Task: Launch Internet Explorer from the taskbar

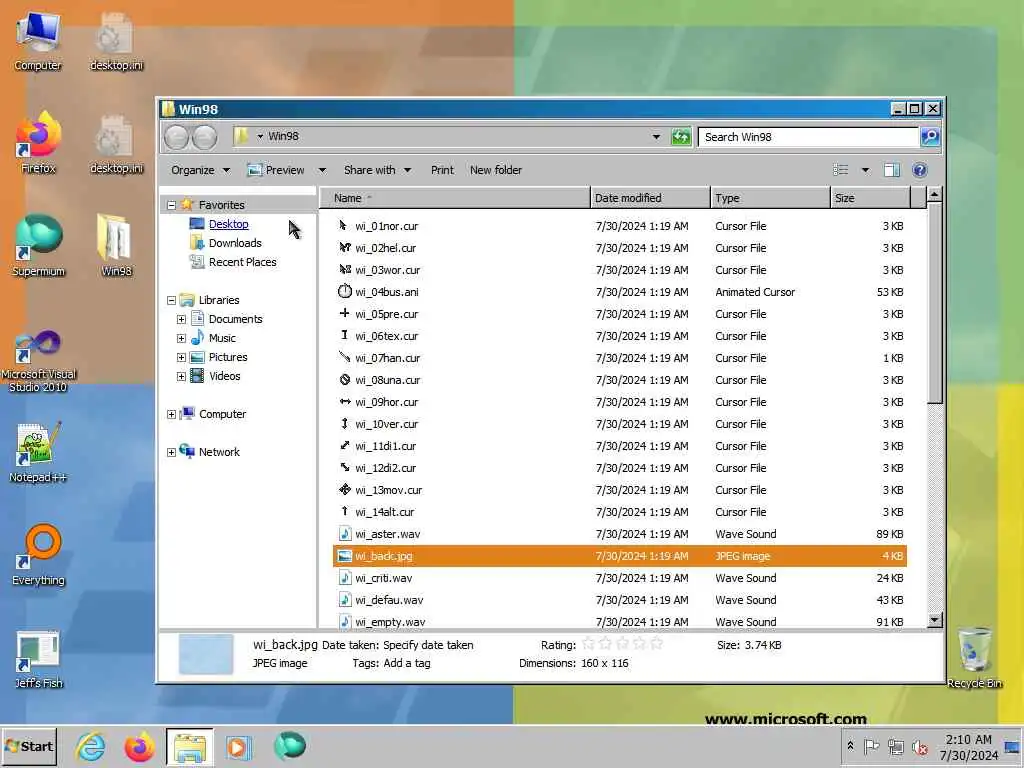Action: coord(90,746)
